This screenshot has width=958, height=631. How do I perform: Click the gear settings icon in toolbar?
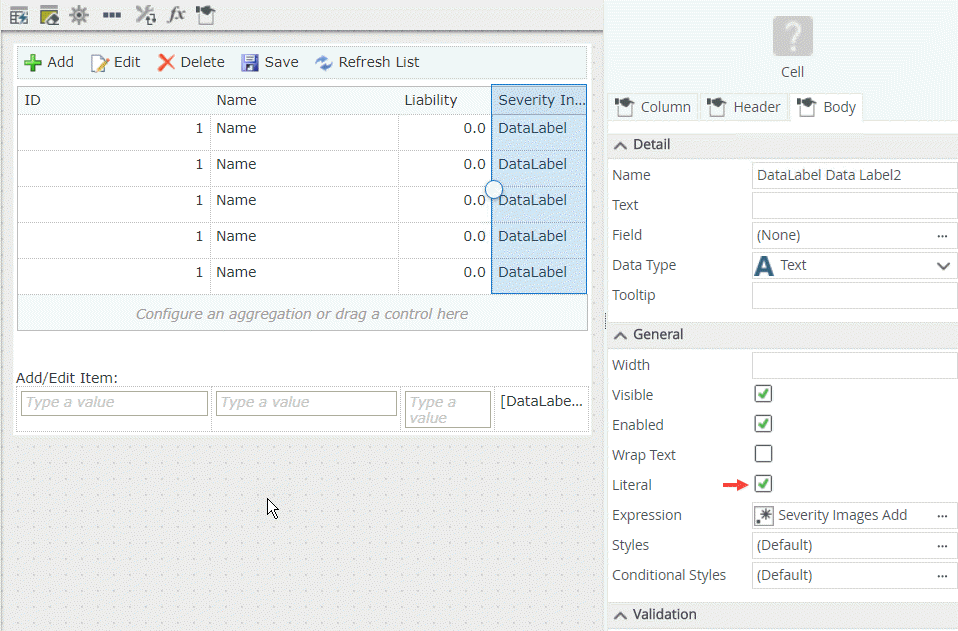pos(78,15)
